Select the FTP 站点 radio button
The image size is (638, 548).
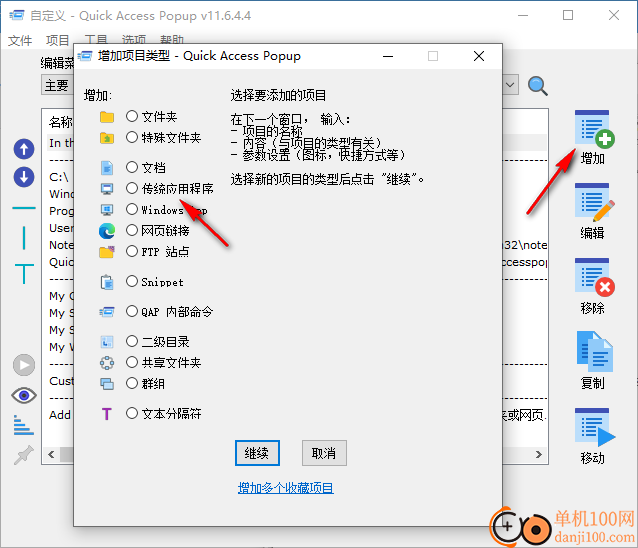(x=131, y=251)
